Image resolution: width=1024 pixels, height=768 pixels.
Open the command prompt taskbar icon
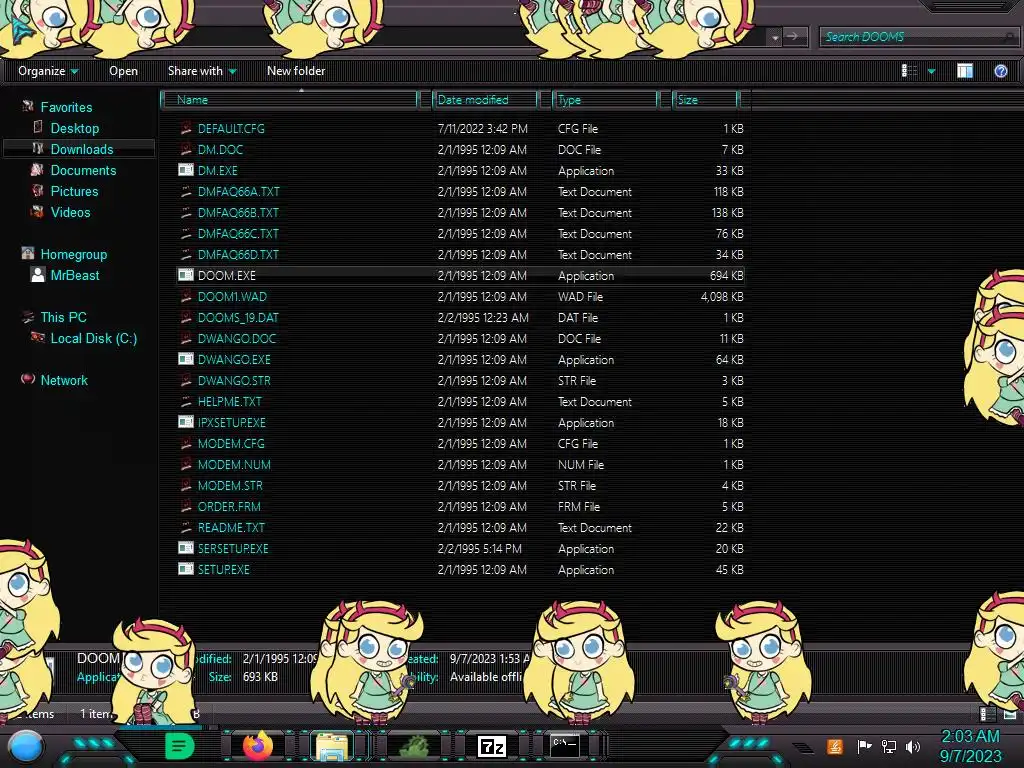(x=565, y=745)
